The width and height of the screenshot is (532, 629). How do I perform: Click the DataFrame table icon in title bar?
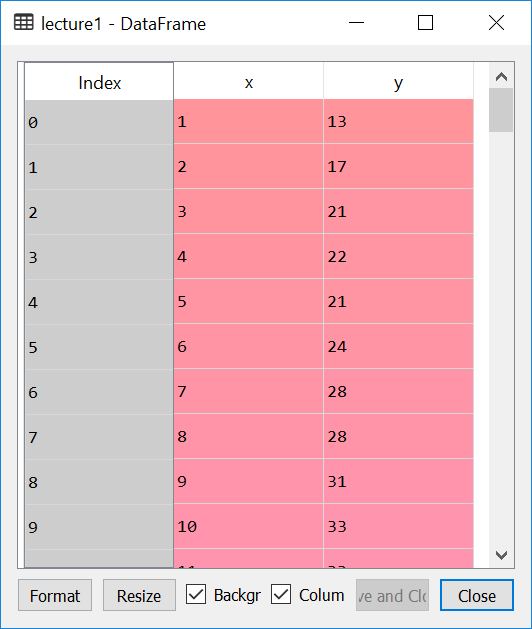click(x=24, y=23)
